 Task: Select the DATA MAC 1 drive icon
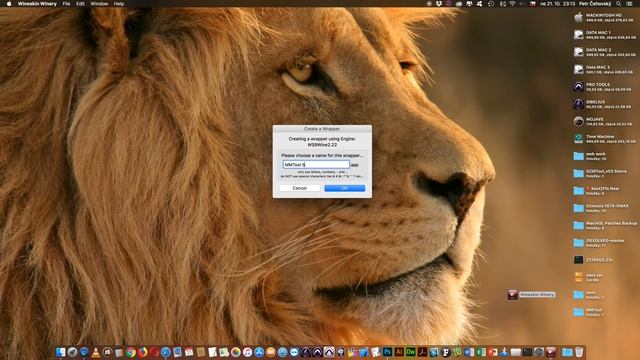pyautogui.click(x=578, y=35)
